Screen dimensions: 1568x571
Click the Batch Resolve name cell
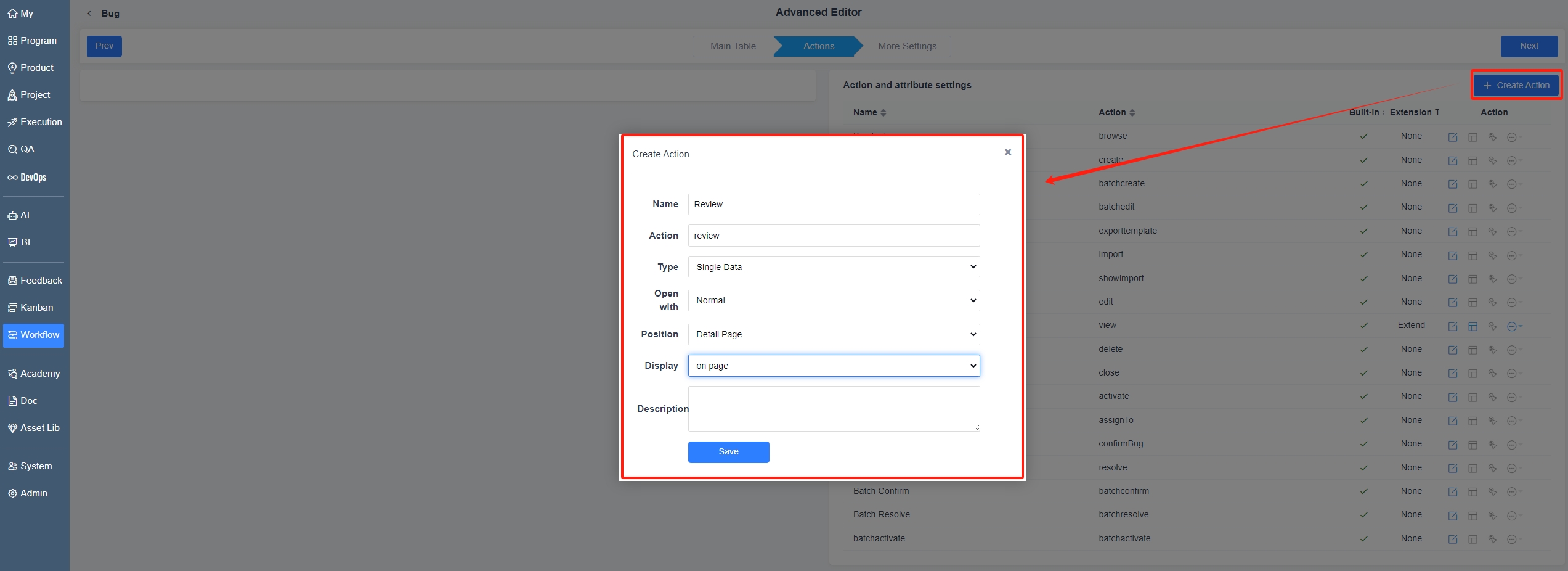(x=882, y=514)
